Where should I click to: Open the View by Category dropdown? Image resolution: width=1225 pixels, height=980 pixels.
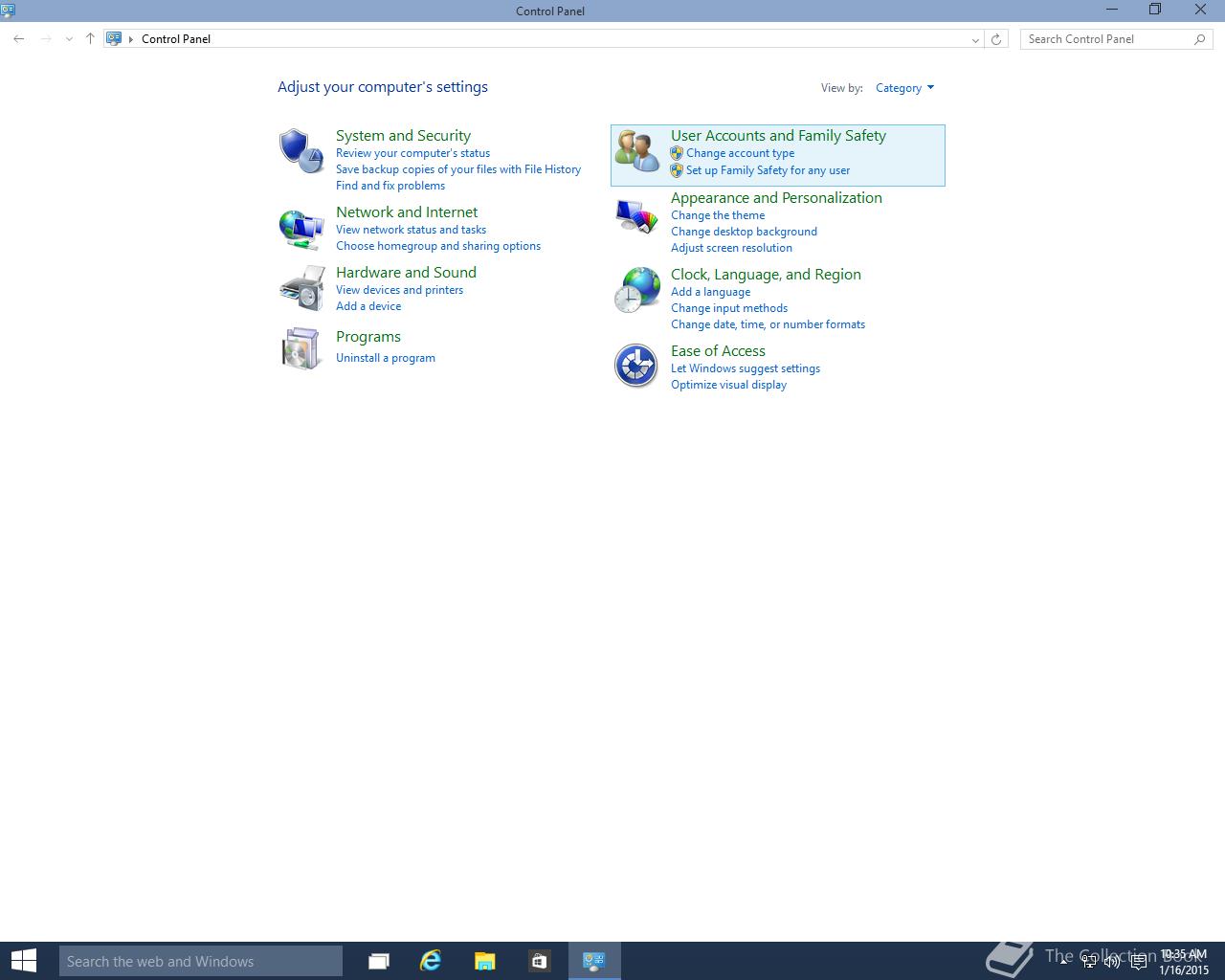(904, 88)
